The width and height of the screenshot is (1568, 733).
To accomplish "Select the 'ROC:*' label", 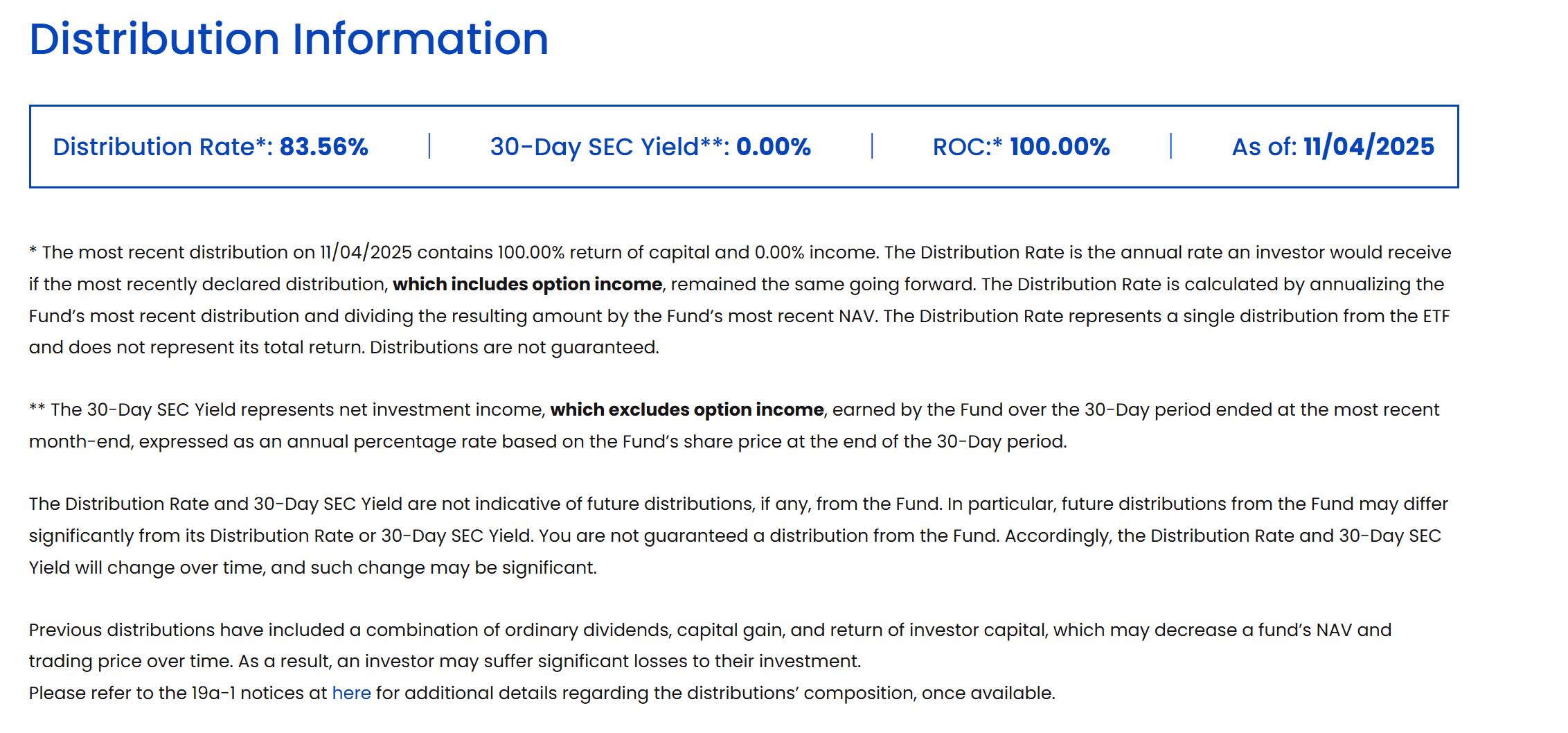I will click(967, 147).
